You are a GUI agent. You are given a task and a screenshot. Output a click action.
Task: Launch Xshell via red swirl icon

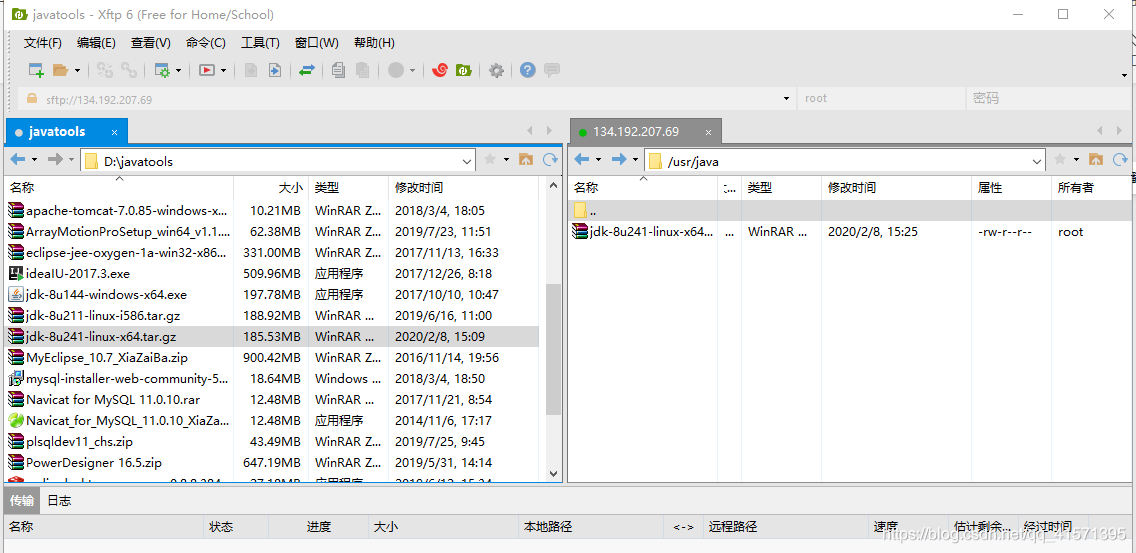440,70
